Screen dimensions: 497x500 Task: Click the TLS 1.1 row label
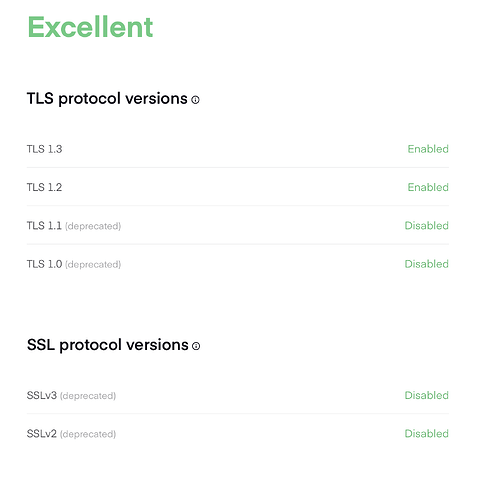[44, 226]
